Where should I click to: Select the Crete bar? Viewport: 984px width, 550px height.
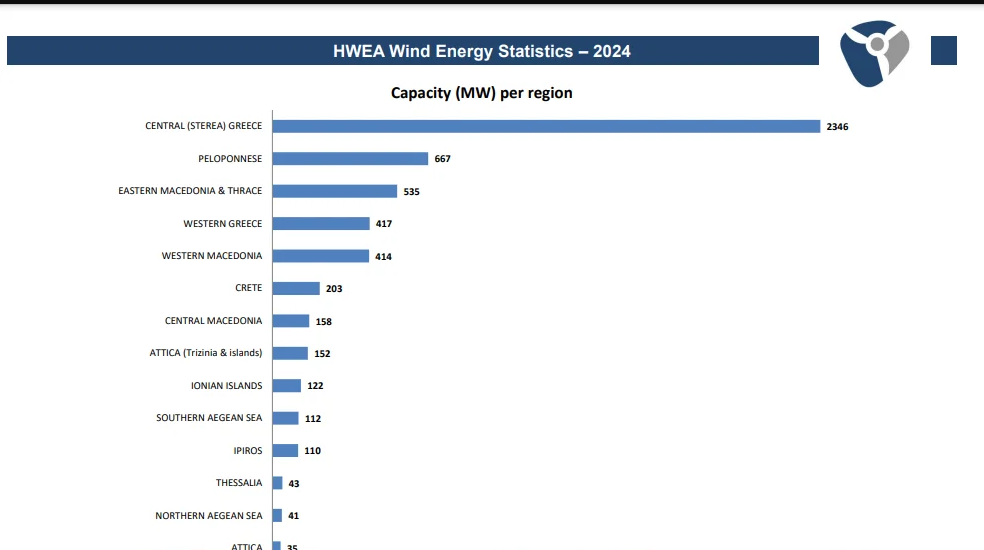pos(296,288)
